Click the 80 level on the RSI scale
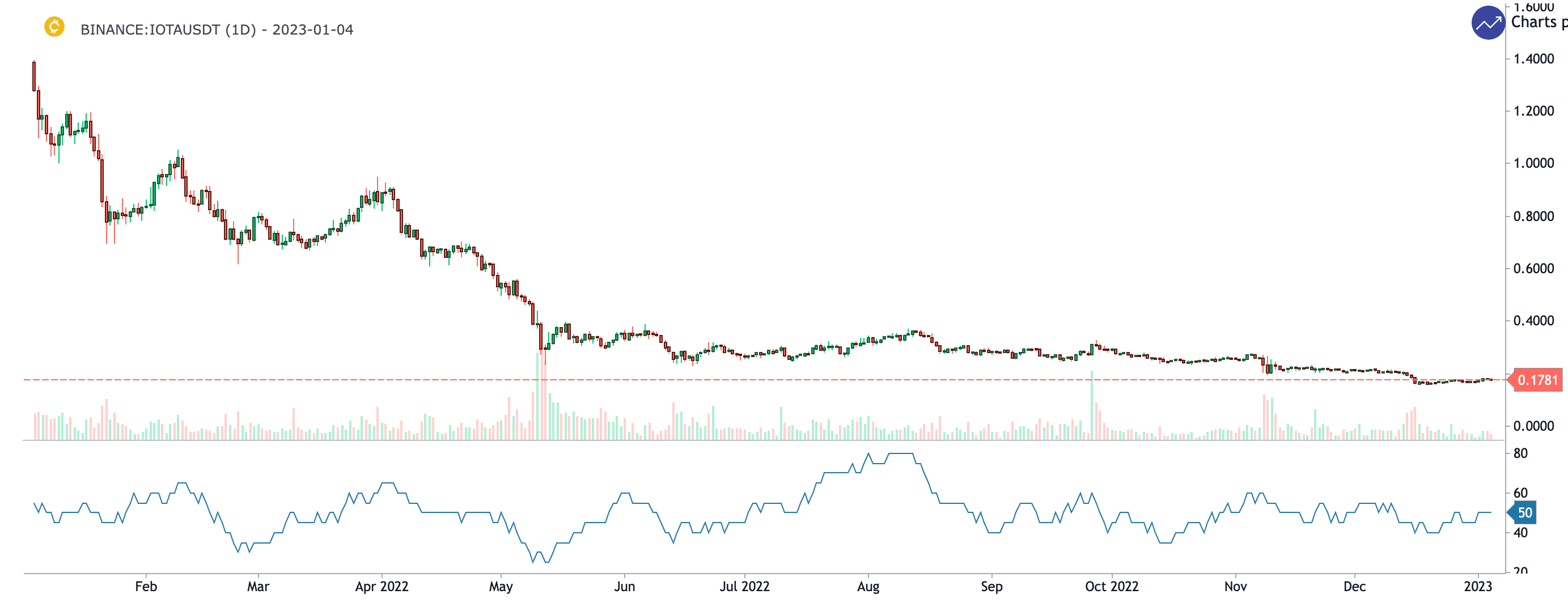1568x611 pixels. coord(1520,453)
